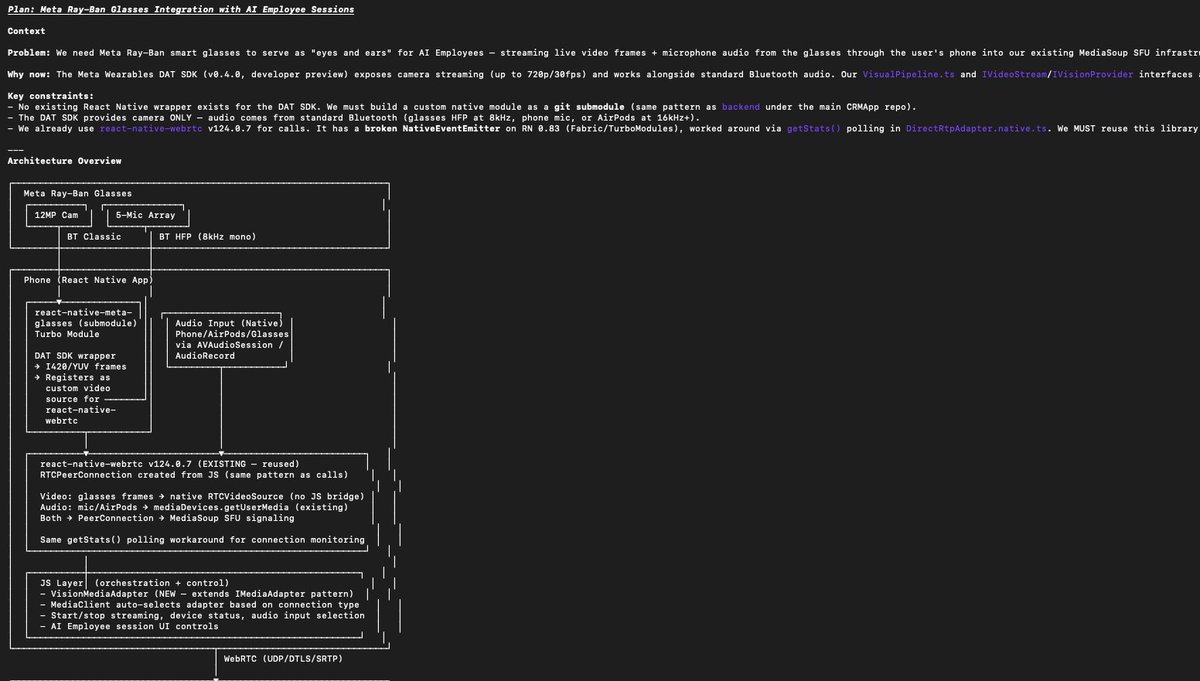The height and width of the screenshot is (681, 1200).
Task: Click the bold Why now: label
Action: (29, 75)
